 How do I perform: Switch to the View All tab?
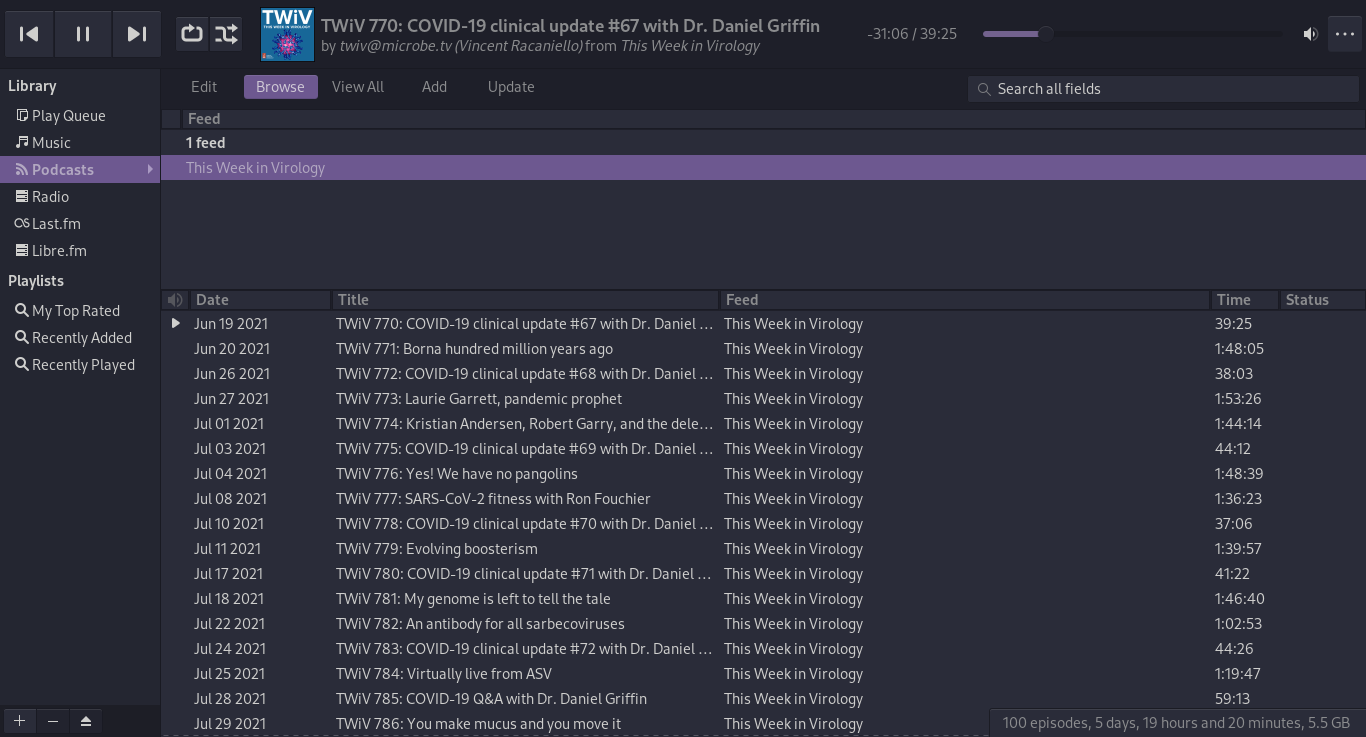(x=357, y=87)
